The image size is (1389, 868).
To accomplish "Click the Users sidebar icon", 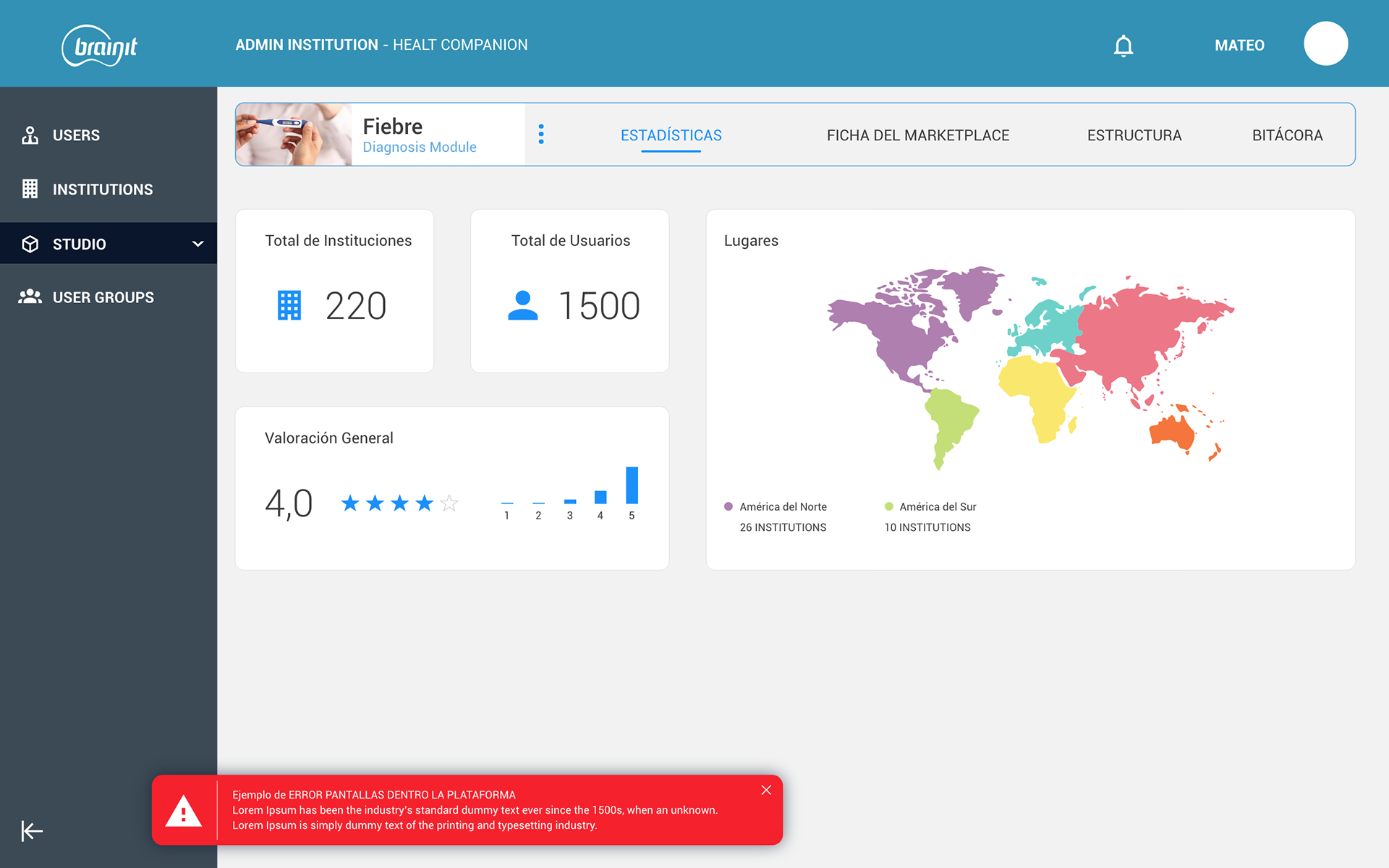I will click(30, 135).
